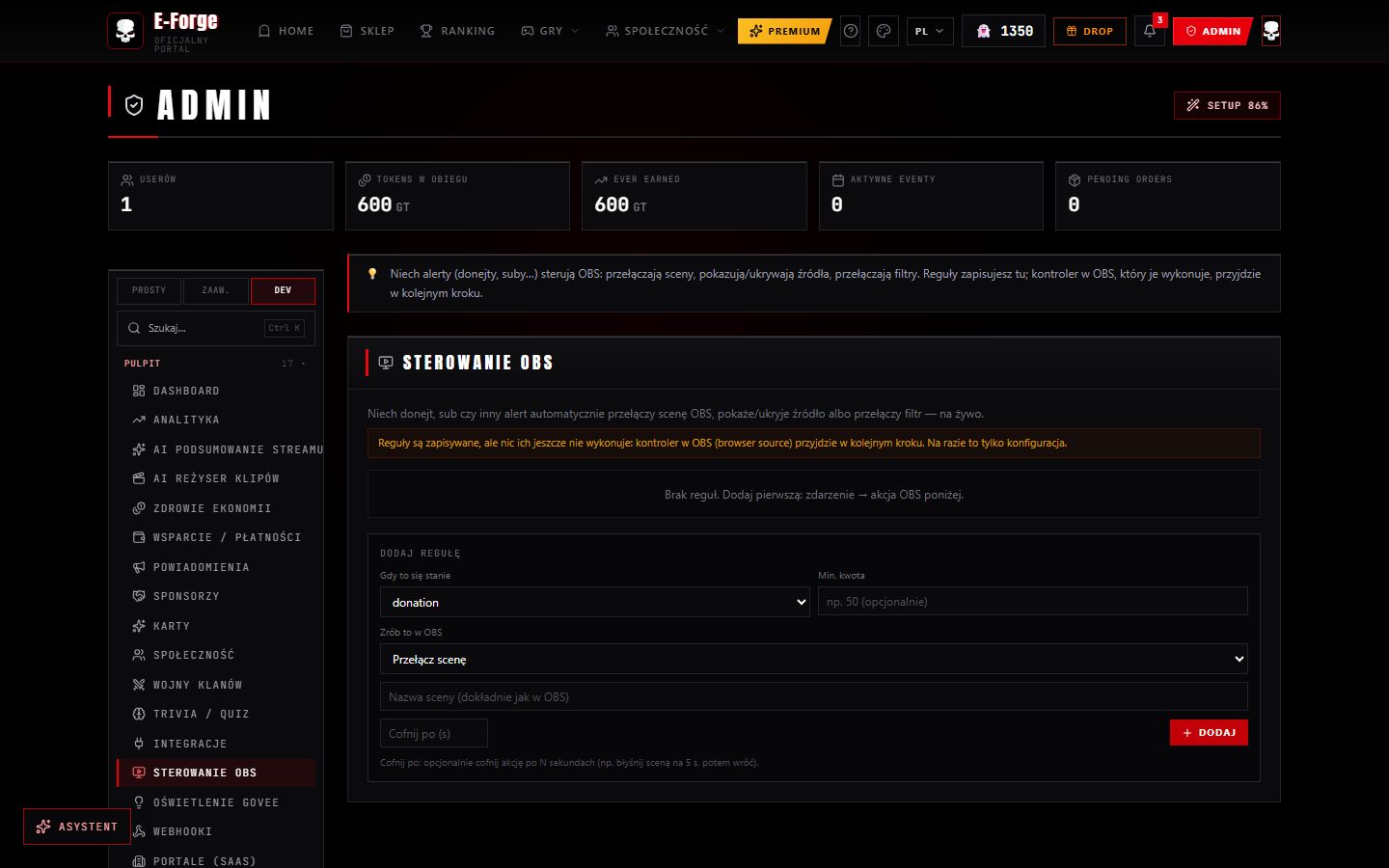The width and height of the screenshot is (1389, 868).
Task: Open ANALITYKA sidebar icon
Action: pos(139,420)
